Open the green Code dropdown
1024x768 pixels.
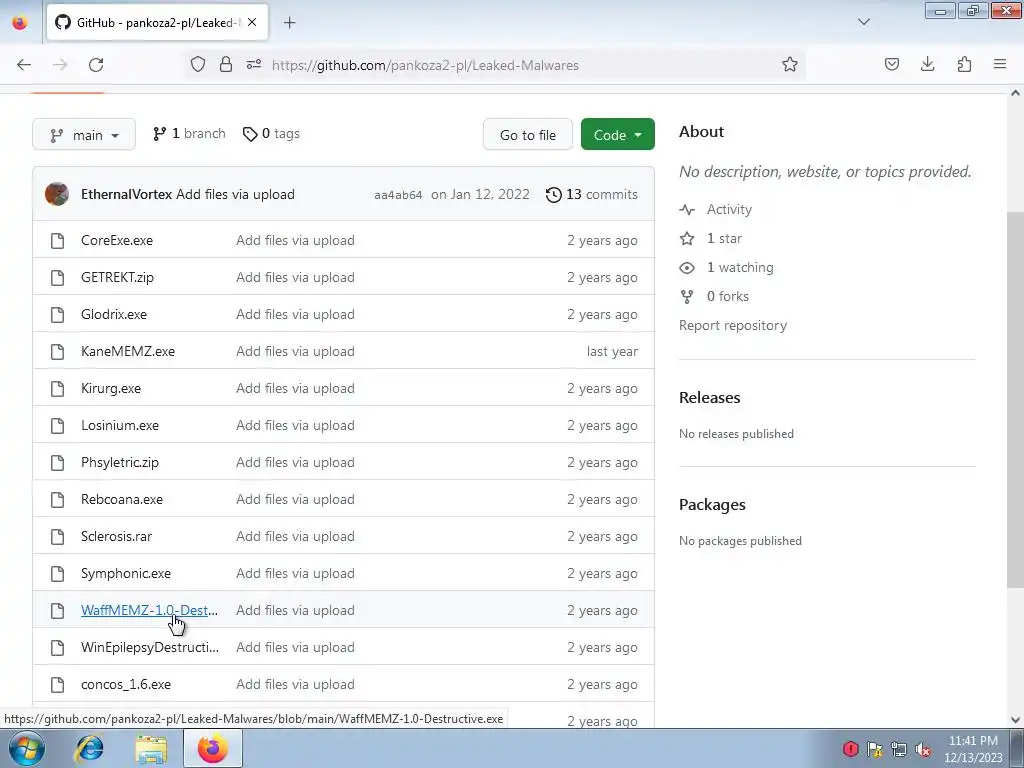pyautogui.click(x=618, y=135)
